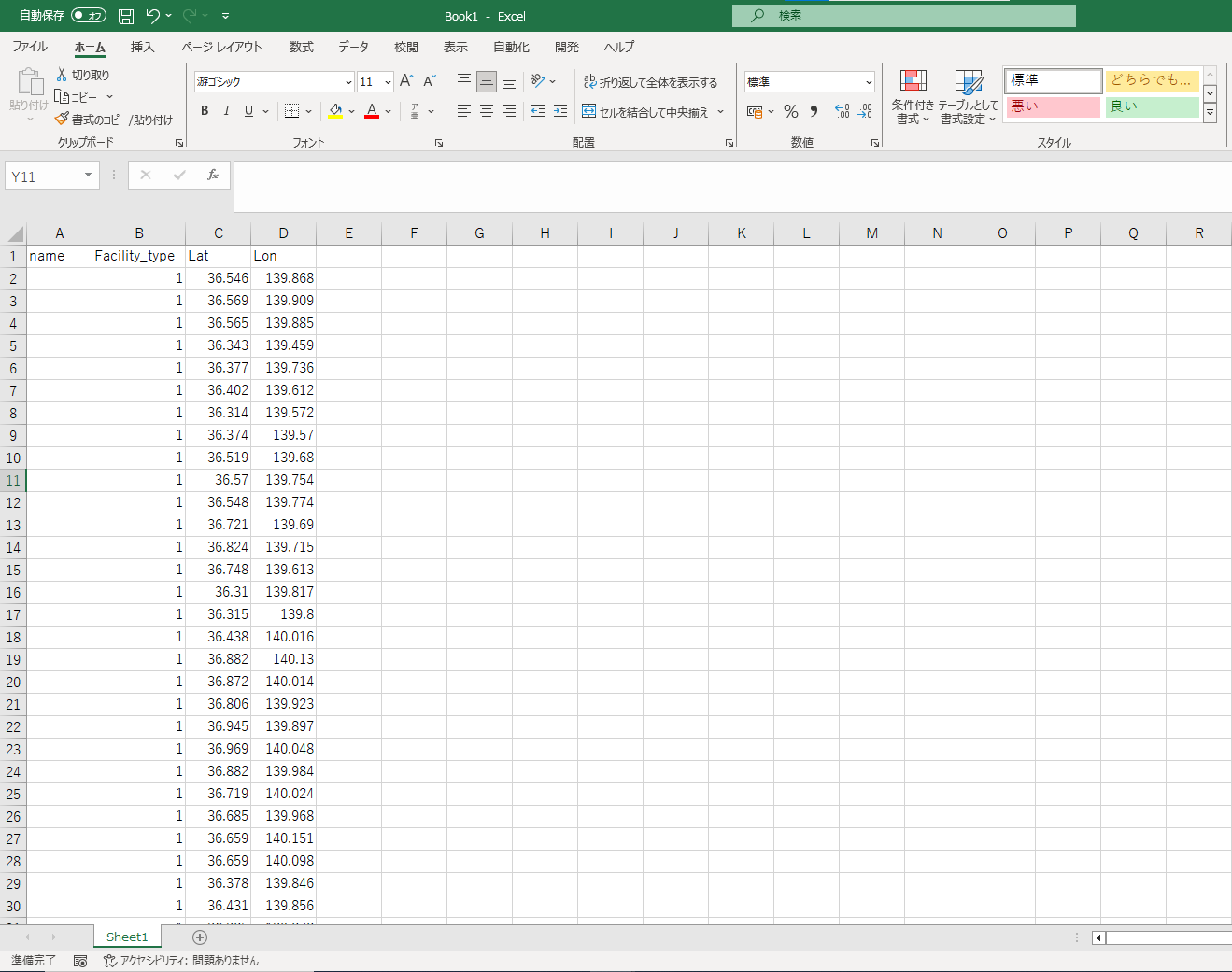The image size is (1232, 972).
Task: Switch to the Data ribbon tab
Action: click(x=353, y=47)
